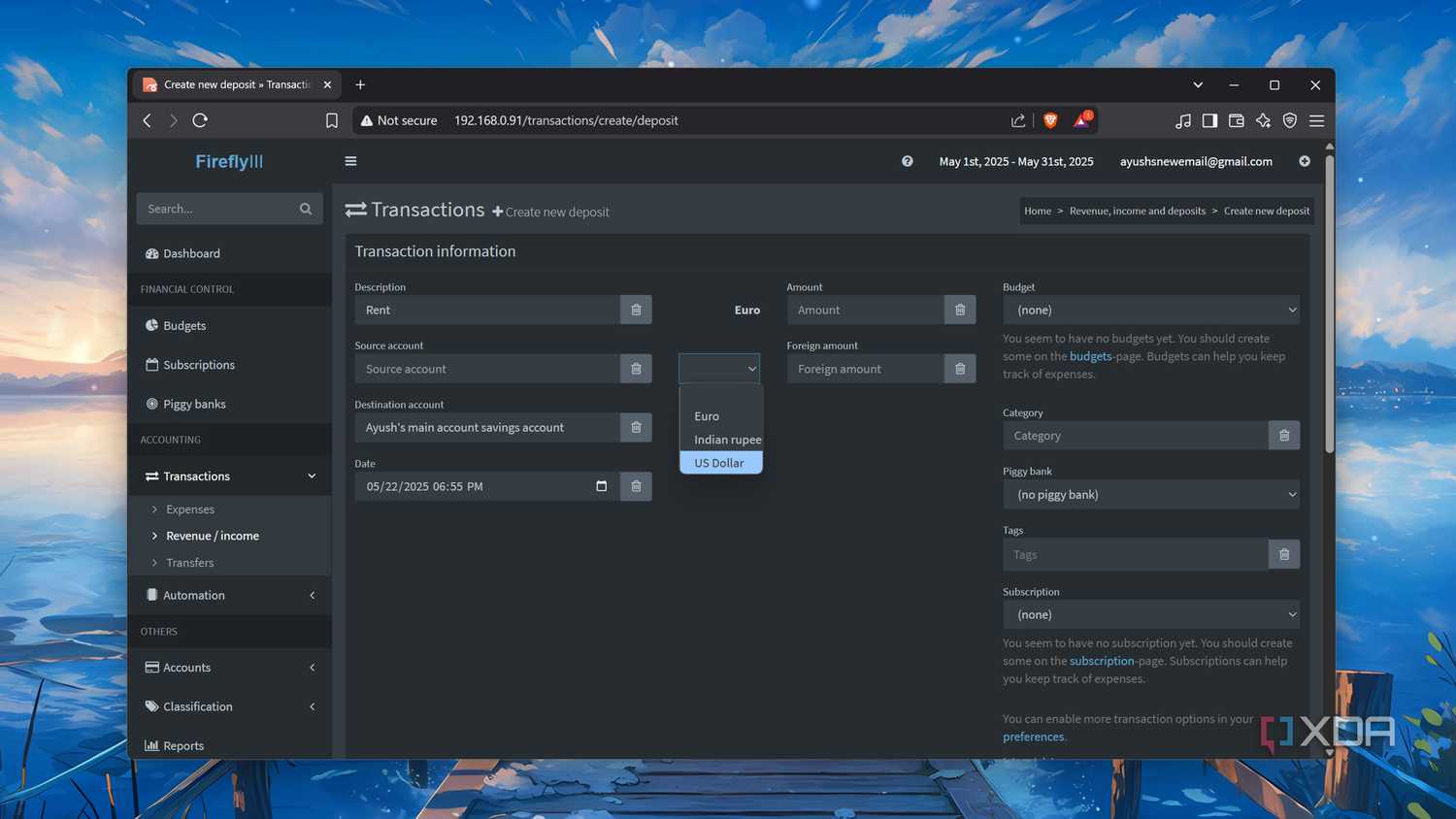
Task: Open the Subscription dropdown
Action: 1151,614
